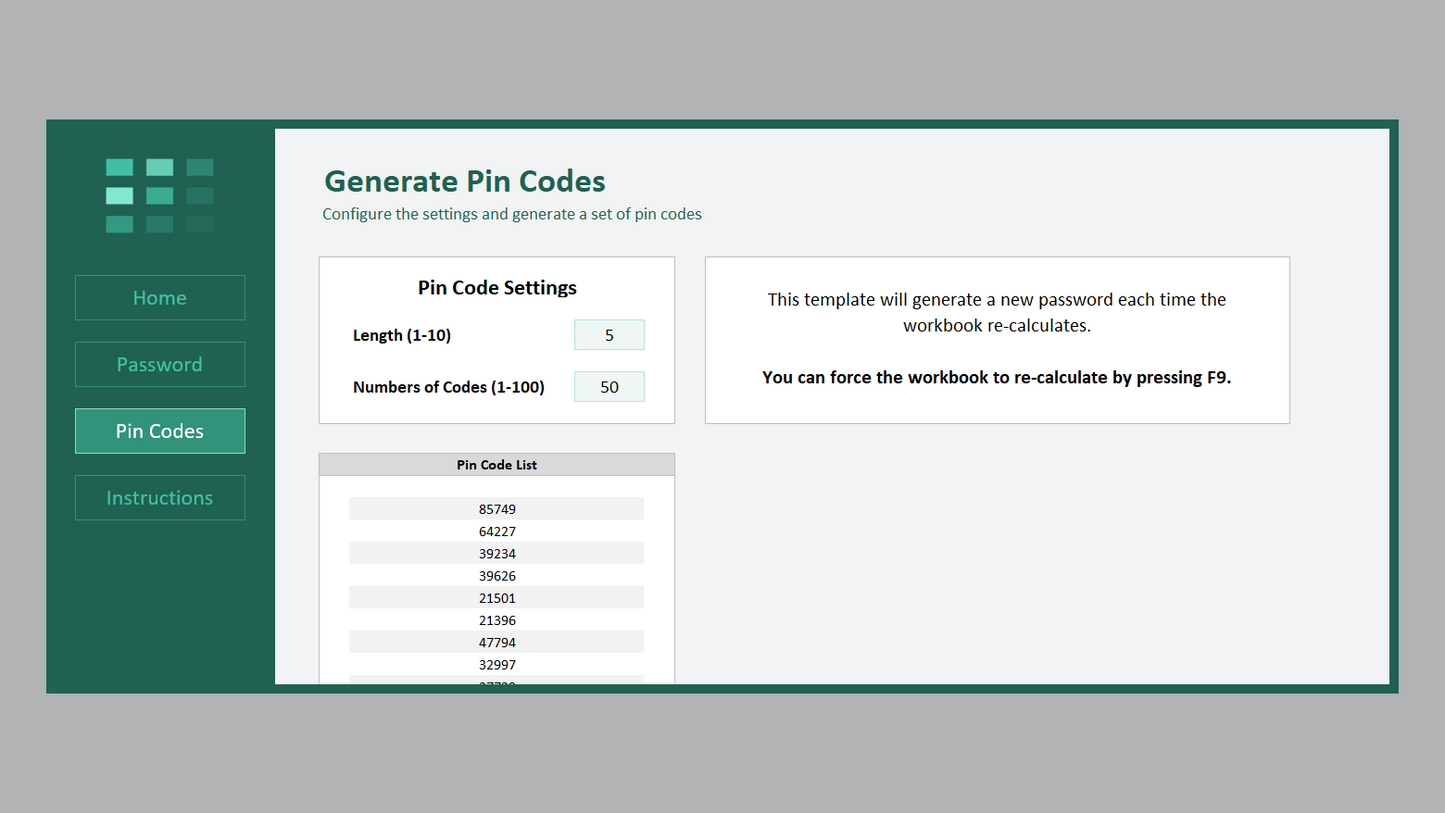Open the Password generator page
This screenshot has height=813, width=1445.
tap(160, 365)
